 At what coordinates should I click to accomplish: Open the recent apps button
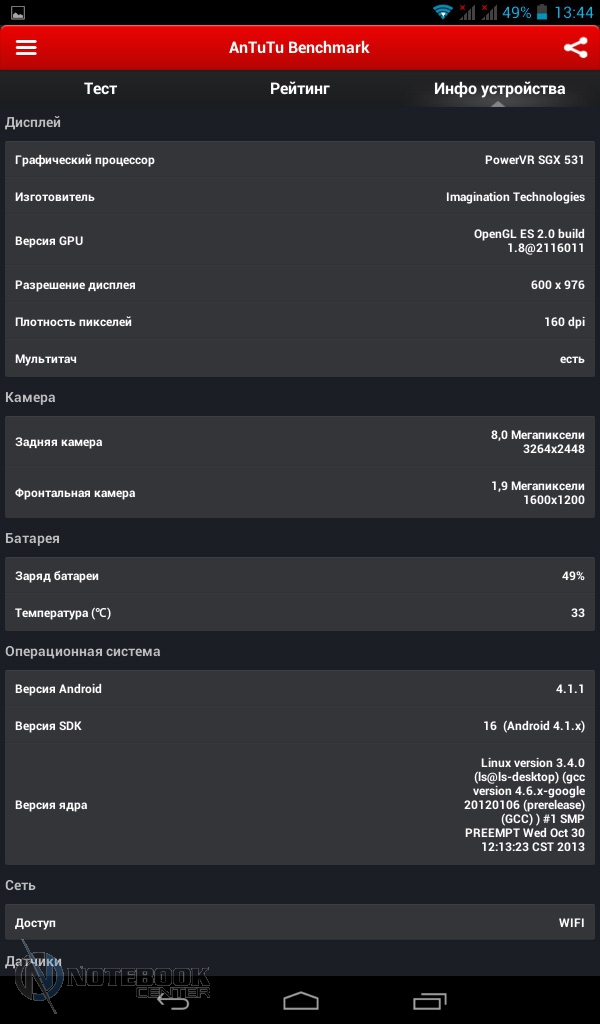point(429,1000)
